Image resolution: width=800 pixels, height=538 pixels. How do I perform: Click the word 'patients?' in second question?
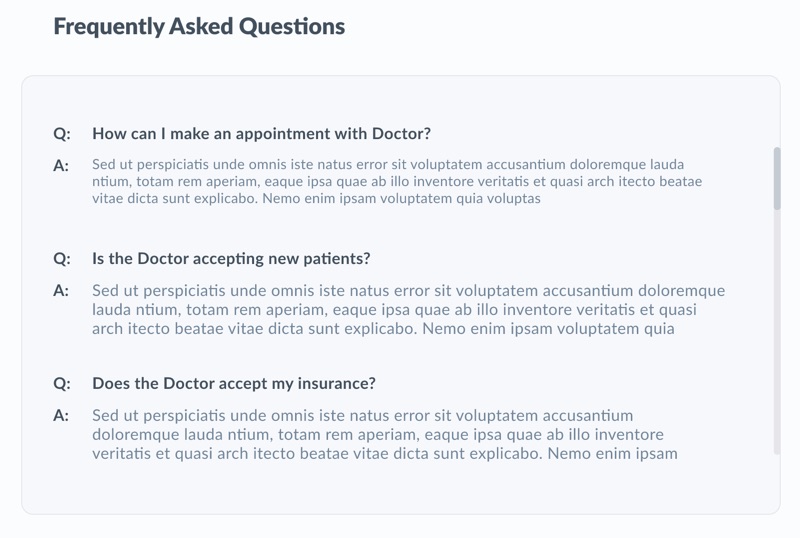[337, 259]
